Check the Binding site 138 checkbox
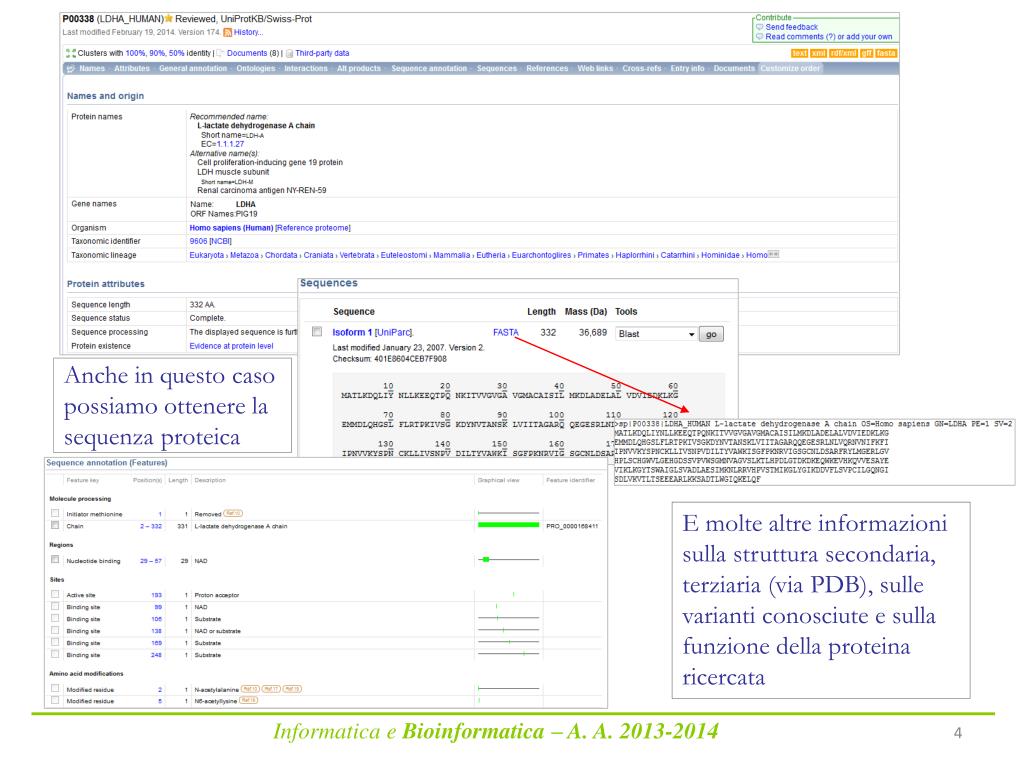Screen dimensions: 1024x768 55,630
